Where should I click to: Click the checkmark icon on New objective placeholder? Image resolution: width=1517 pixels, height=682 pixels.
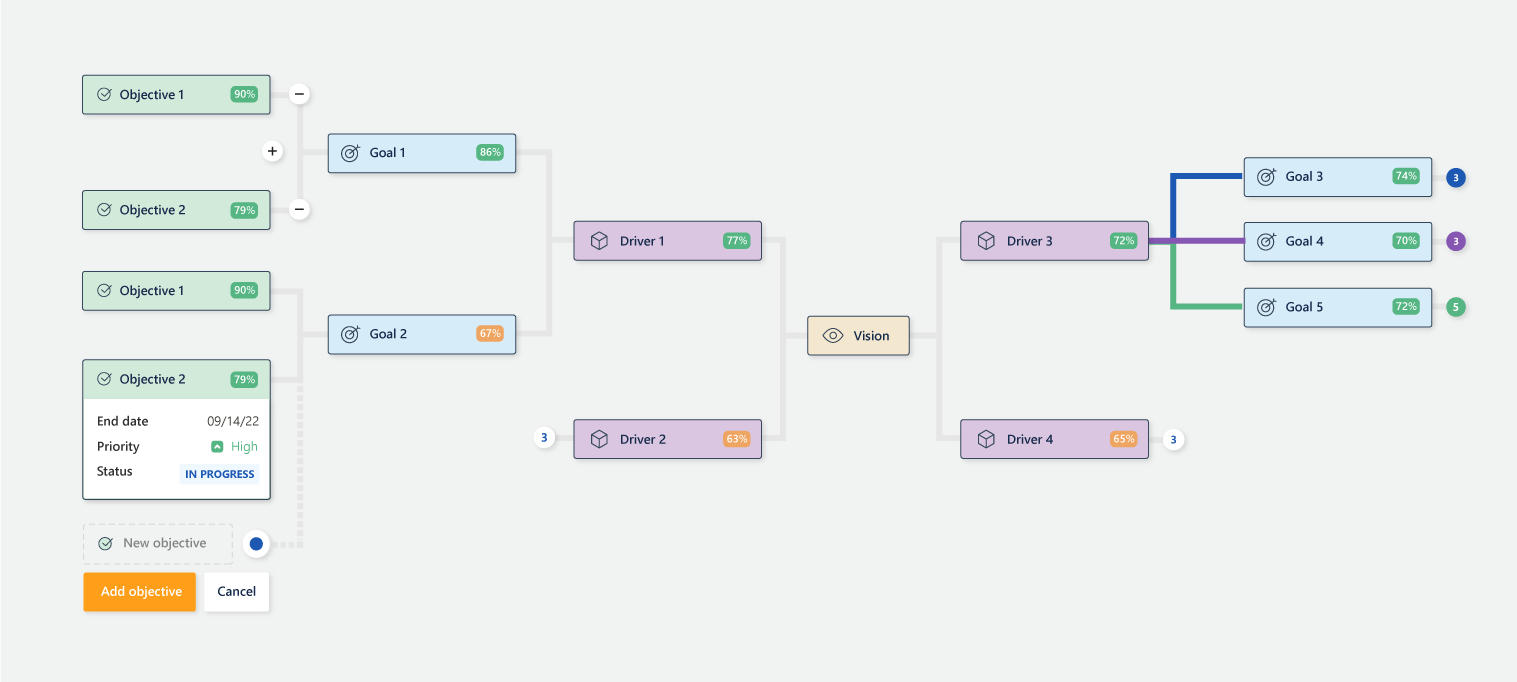105,543
